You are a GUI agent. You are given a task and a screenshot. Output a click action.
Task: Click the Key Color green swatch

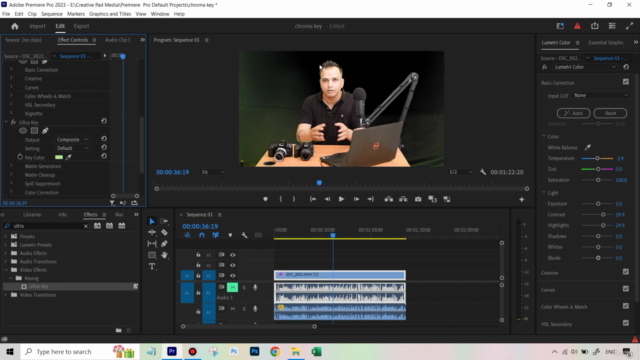click(59, 157)
